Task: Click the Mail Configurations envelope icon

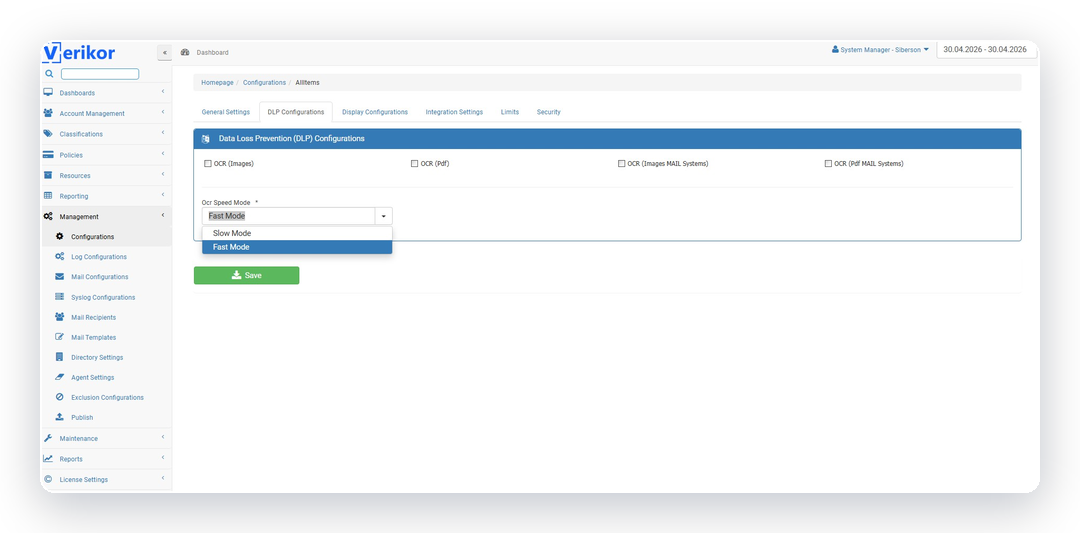Action: click(x=59, y=276)
